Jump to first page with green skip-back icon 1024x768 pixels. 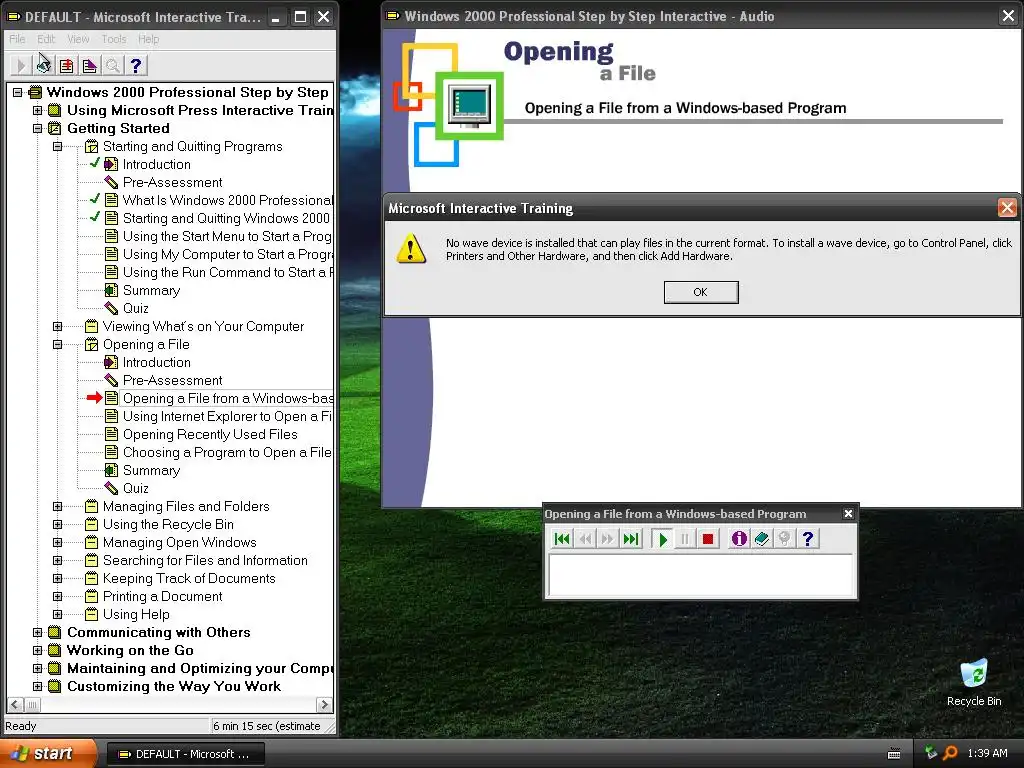coord(561,539)
